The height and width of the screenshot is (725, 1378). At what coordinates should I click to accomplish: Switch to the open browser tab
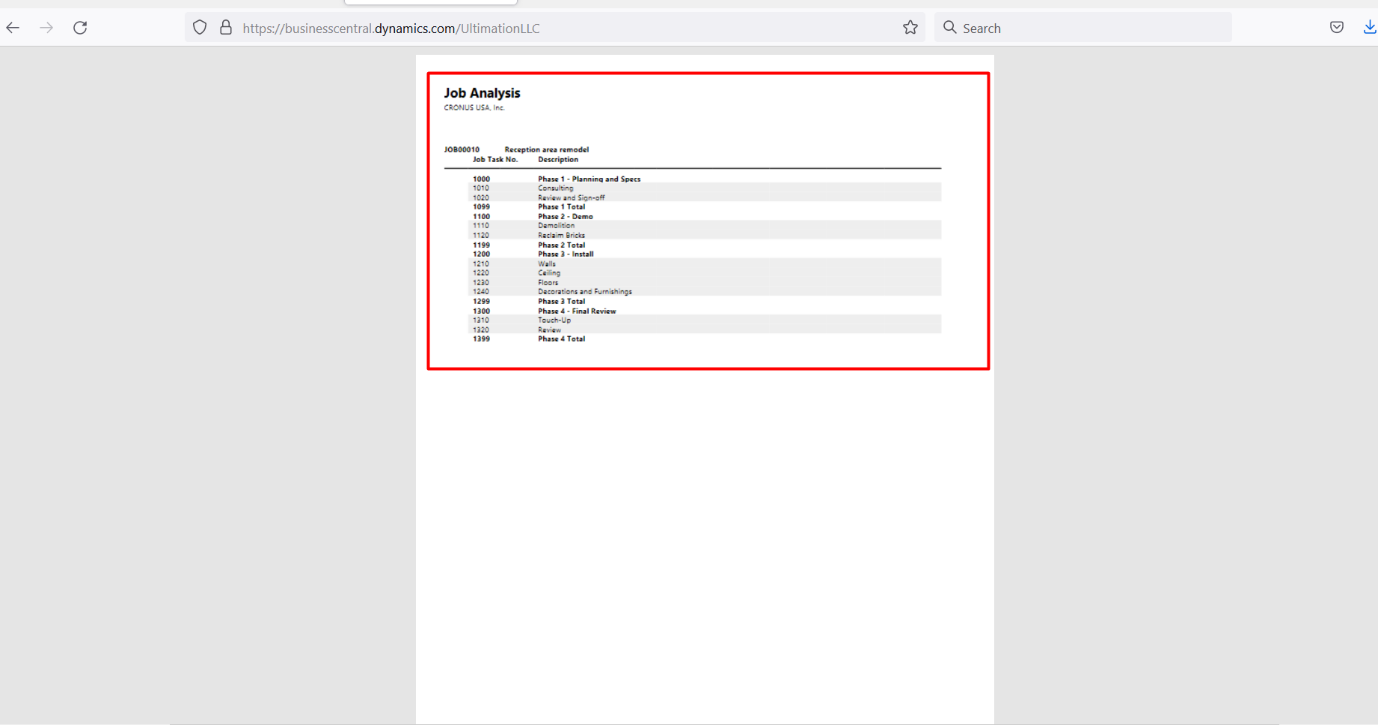pyautogui.click(x=430, y=4)
